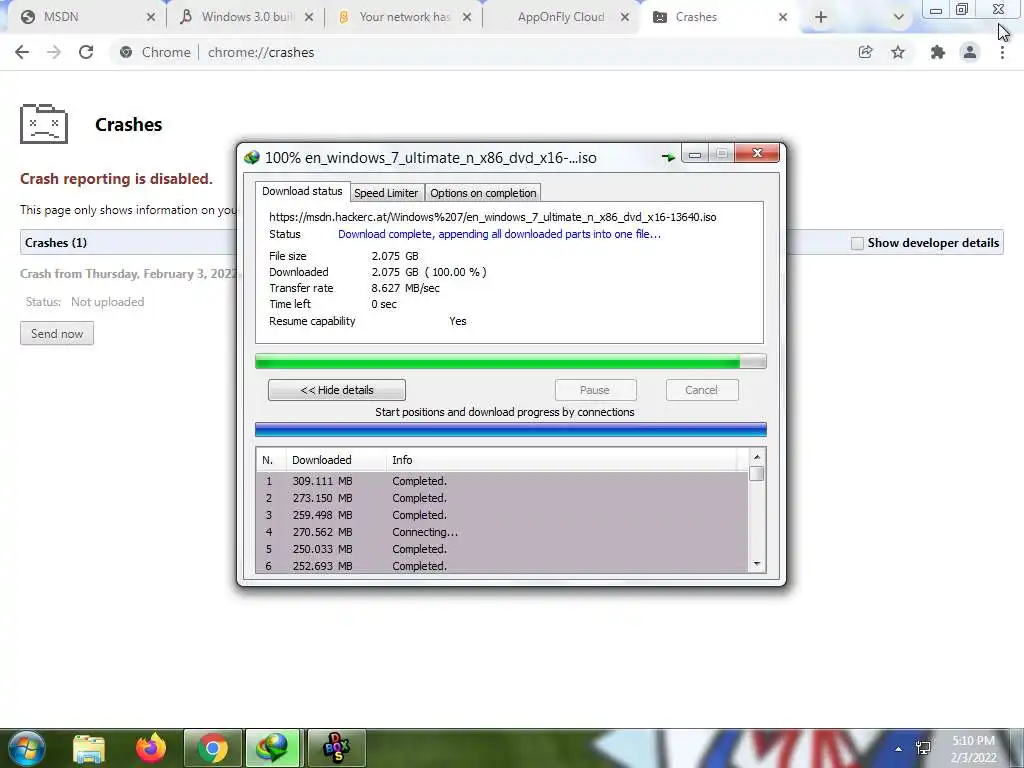Select connection row 5 with 250.033 MB
Screen dimensions: 1024x768
pyautogui.click(x=502, y=549)
